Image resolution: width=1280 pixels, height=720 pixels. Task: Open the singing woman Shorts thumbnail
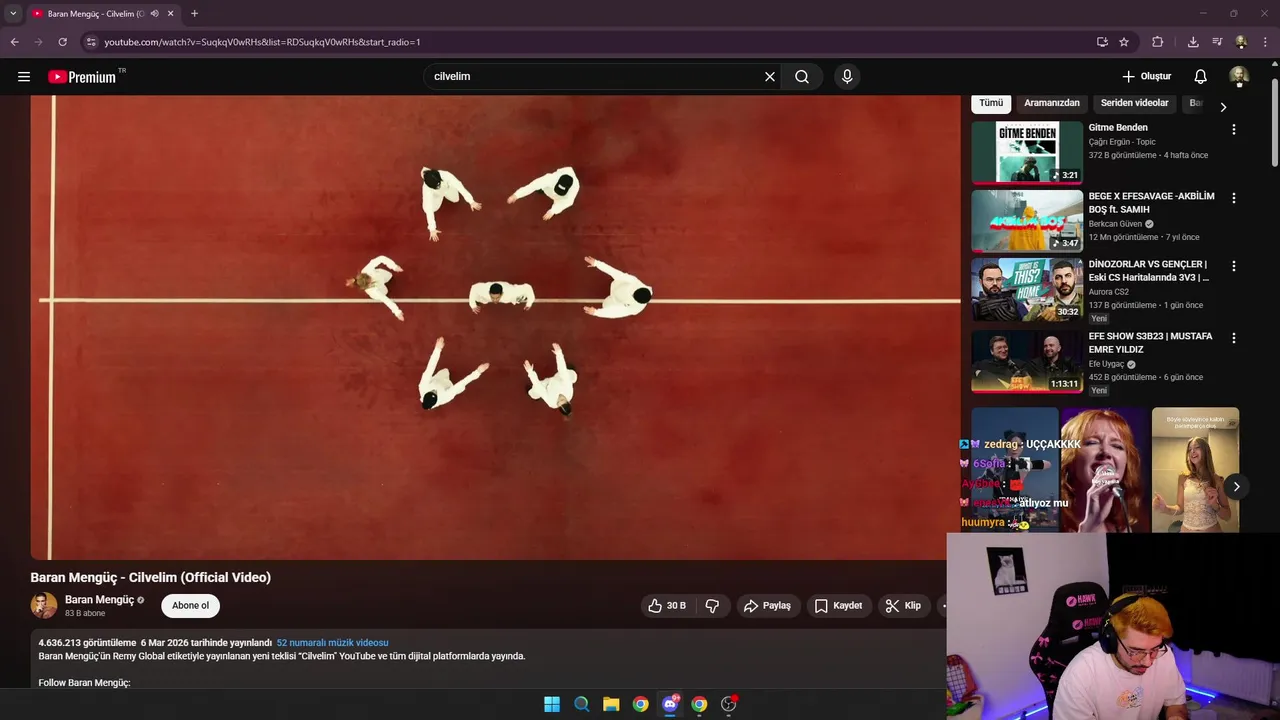pos(1104,469)
